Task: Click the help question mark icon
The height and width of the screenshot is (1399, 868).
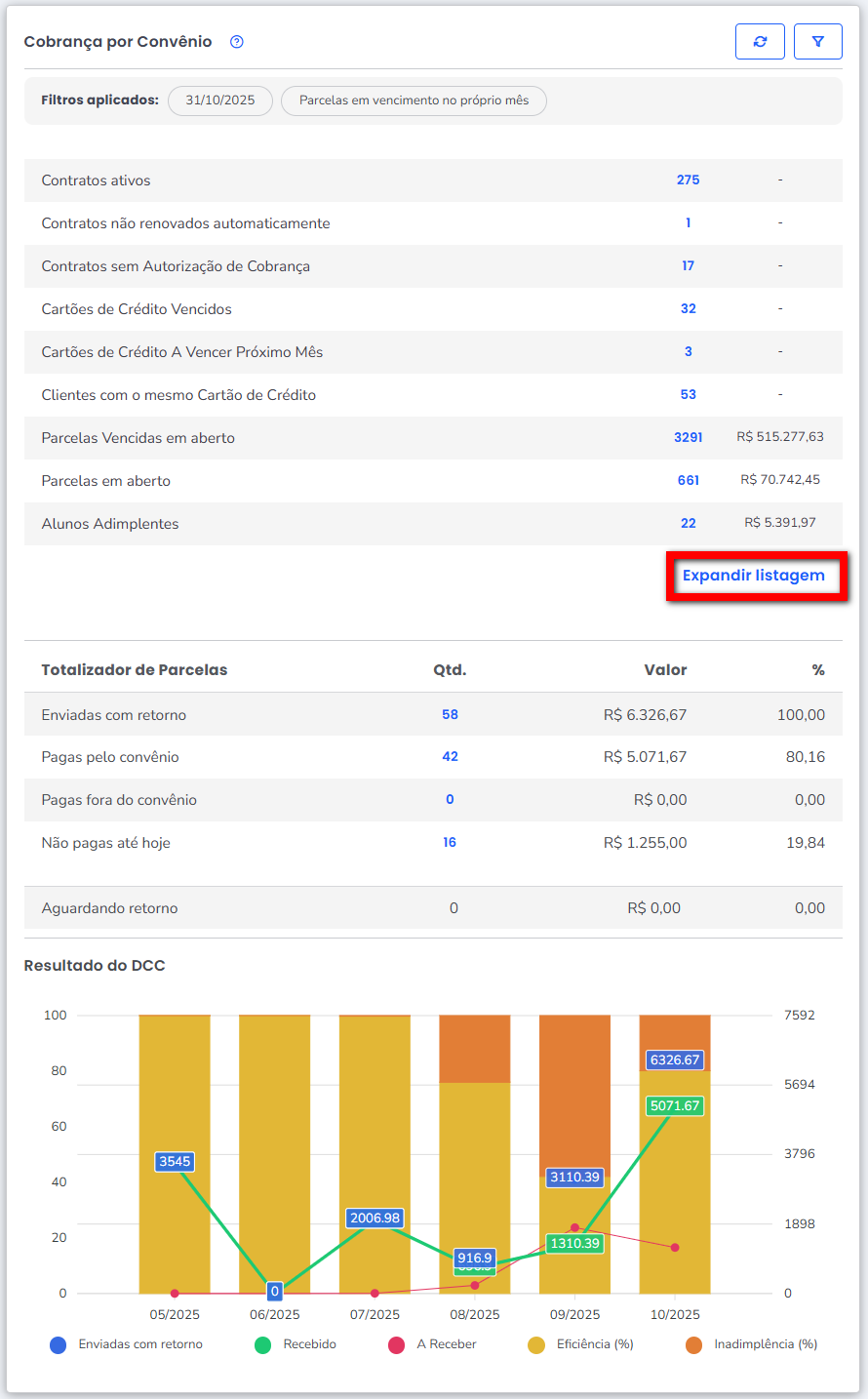Action: tap(236, 42)
